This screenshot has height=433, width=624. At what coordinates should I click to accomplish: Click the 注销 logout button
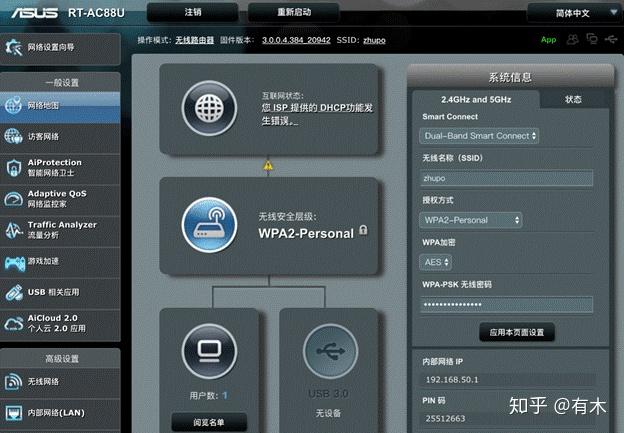(193, 12)
